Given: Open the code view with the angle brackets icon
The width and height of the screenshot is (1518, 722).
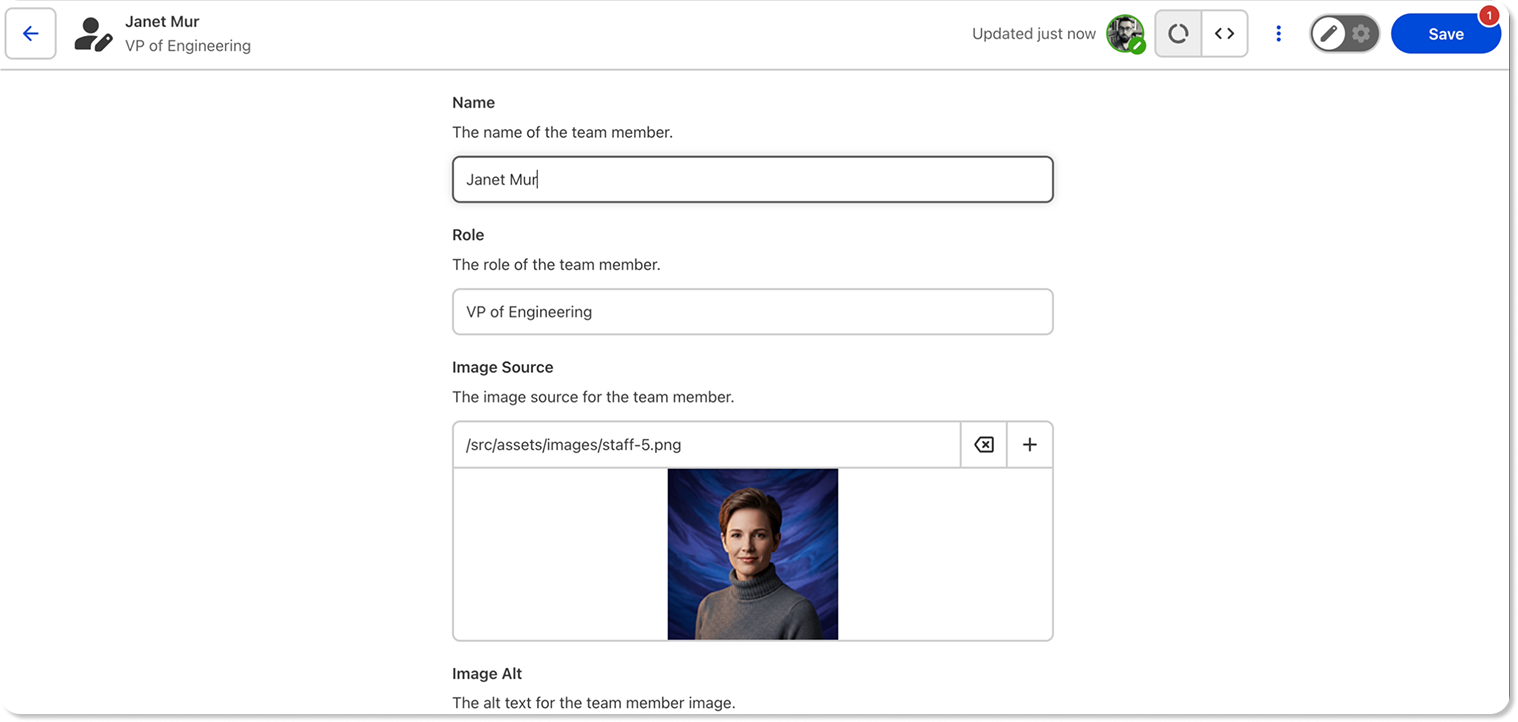Looking at the screenshot, I should [x=1225, y=33].
